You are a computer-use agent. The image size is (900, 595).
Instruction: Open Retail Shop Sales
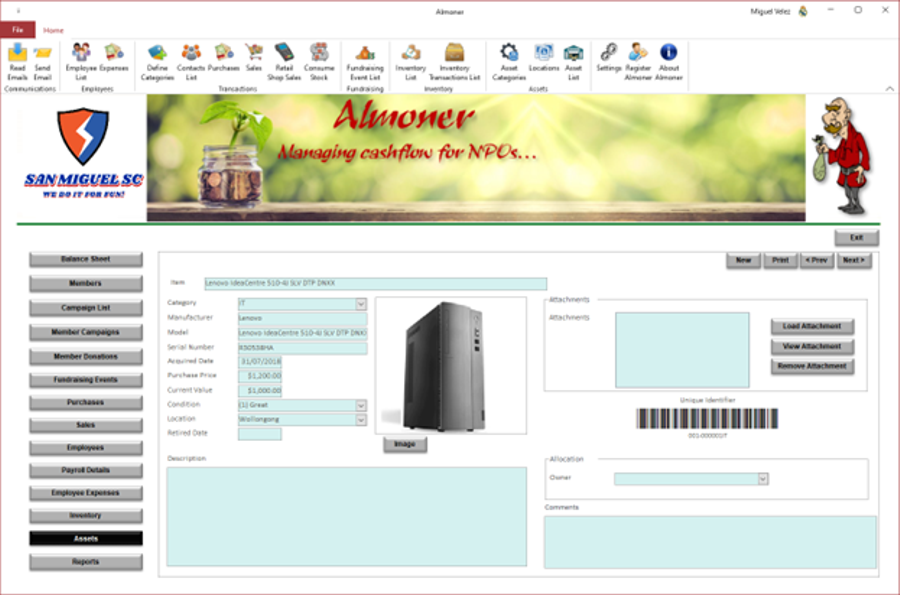284,62
